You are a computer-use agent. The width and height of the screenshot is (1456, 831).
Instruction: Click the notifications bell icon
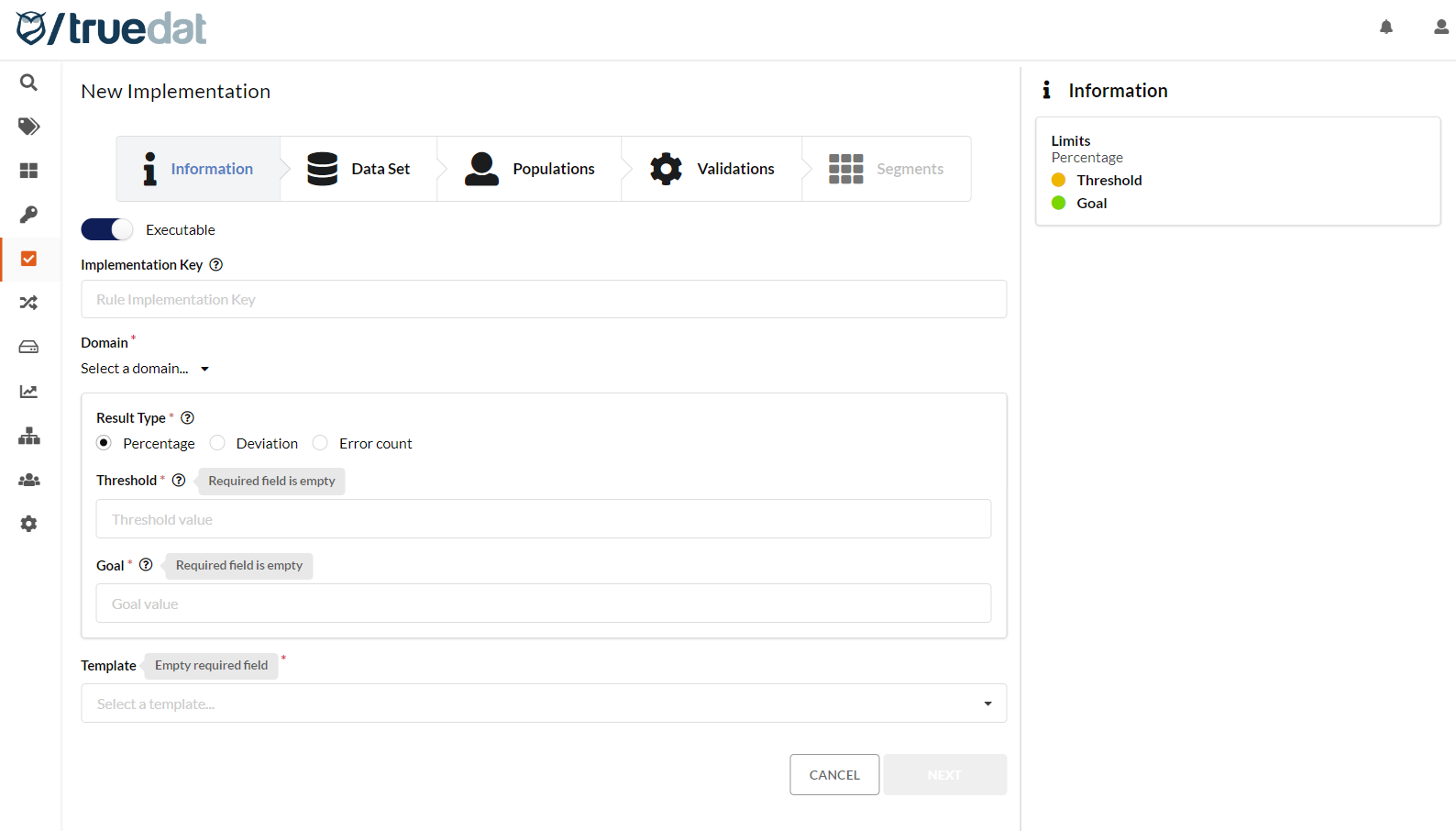point(1385,28)
